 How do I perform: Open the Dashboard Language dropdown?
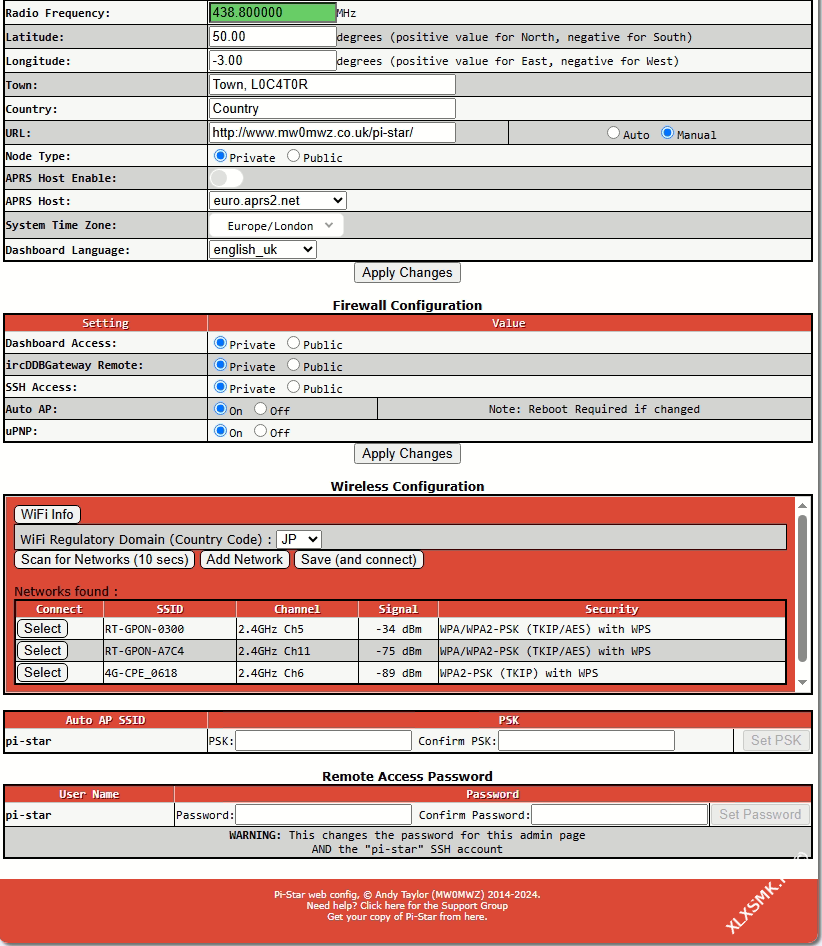pos(263,249)
